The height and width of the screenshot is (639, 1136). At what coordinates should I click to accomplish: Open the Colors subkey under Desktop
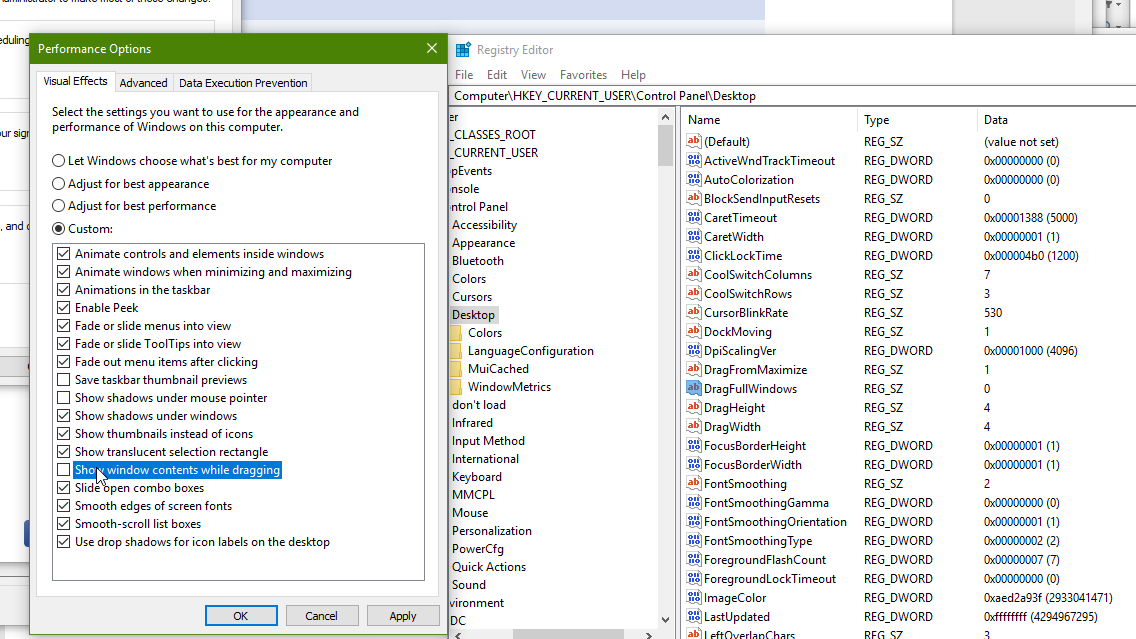pos(484,333)
